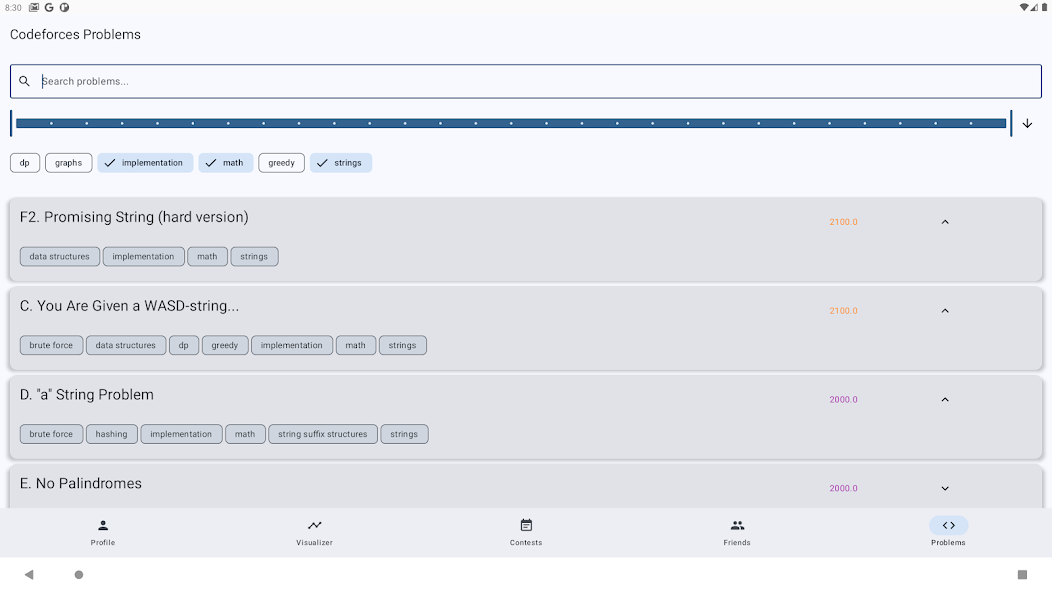Click the search magnifier icon

24,81
